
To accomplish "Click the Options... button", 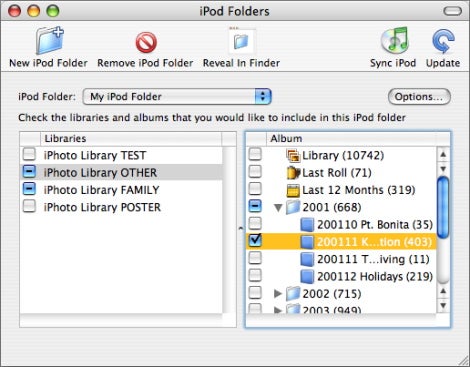I will (419, 97).
